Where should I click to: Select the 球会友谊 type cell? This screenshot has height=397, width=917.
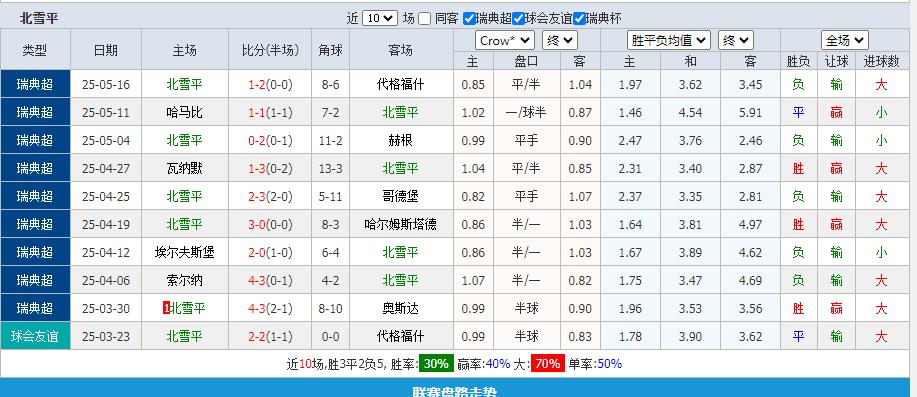point(35,336)
